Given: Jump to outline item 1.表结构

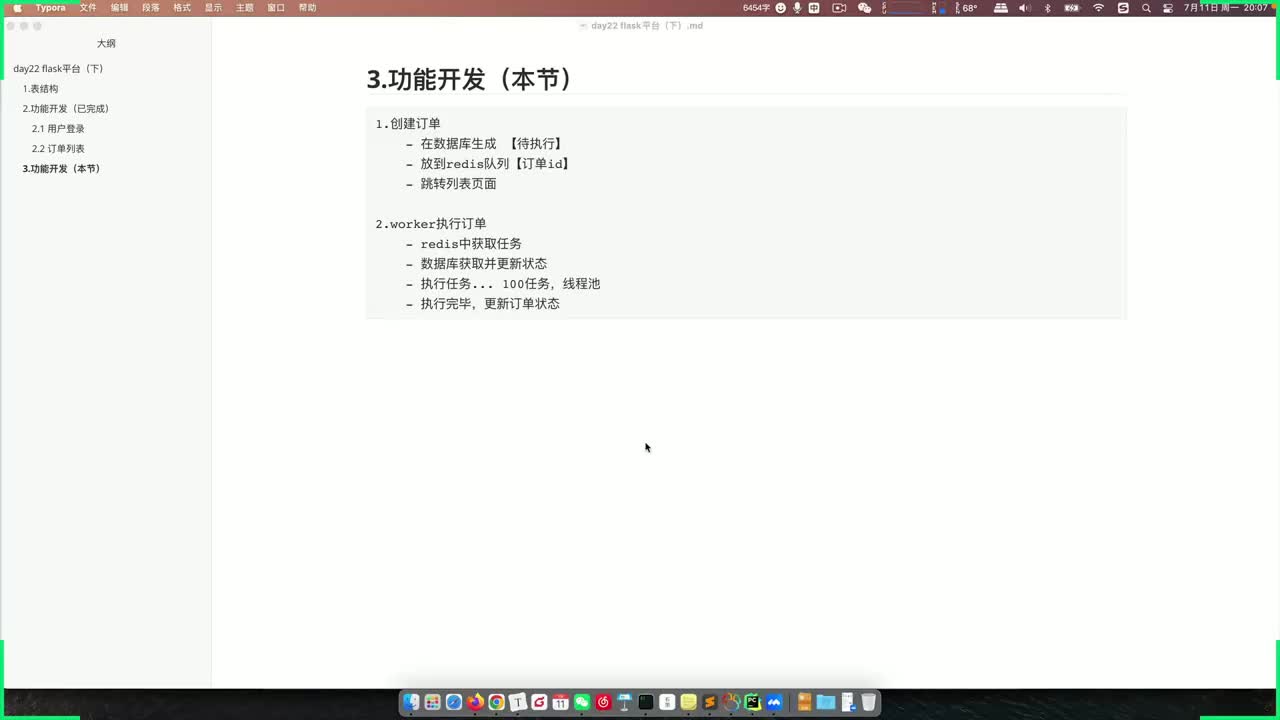Looking at the screenshot, I should 40,89.
